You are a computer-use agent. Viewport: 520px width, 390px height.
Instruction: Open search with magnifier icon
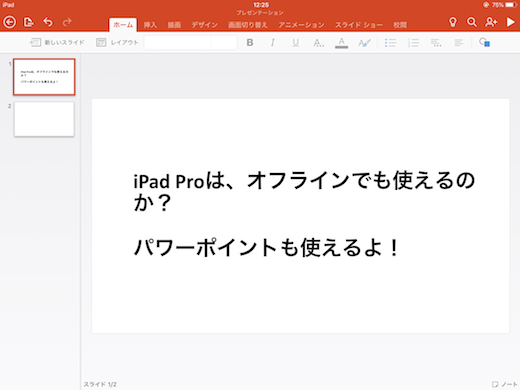pos(471,22)
